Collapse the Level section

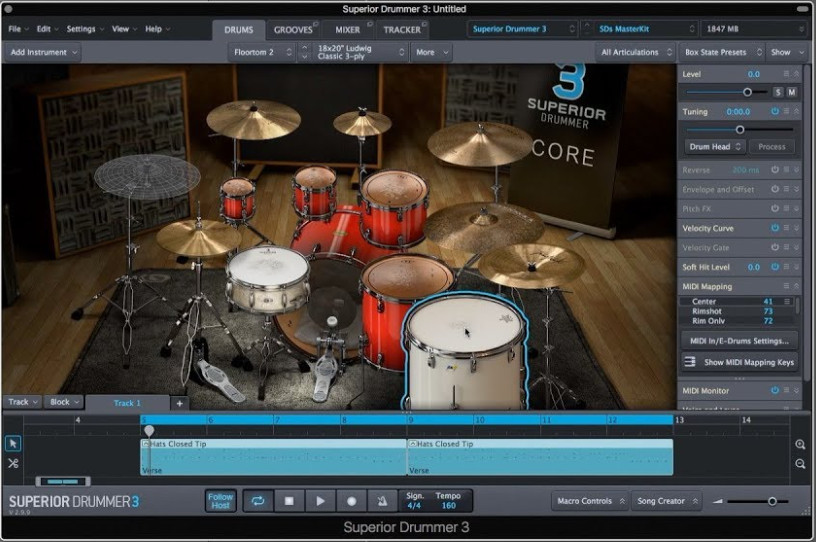click(796, 74)
